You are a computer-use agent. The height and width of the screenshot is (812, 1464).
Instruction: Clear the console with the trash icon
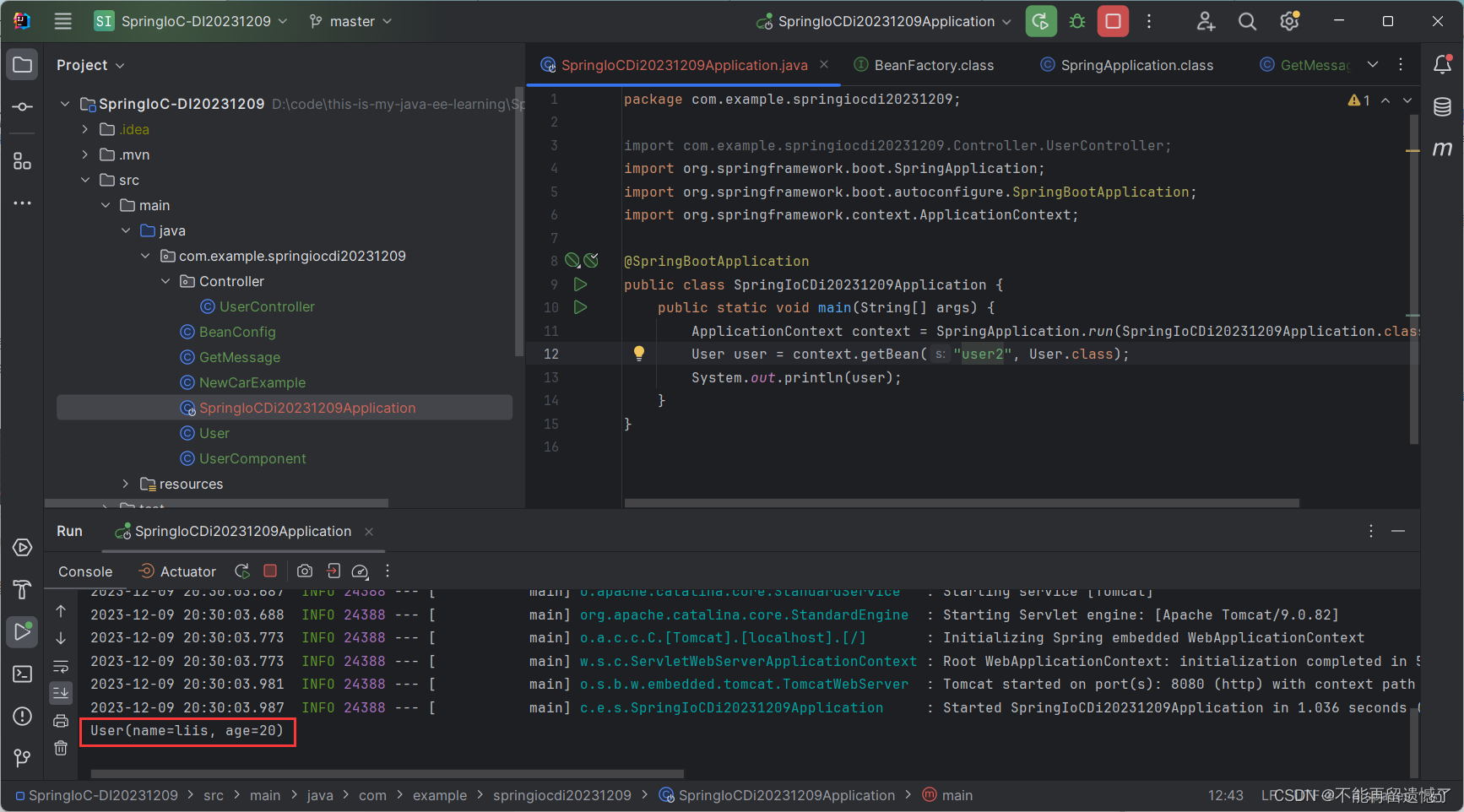(x=61, y=748)
